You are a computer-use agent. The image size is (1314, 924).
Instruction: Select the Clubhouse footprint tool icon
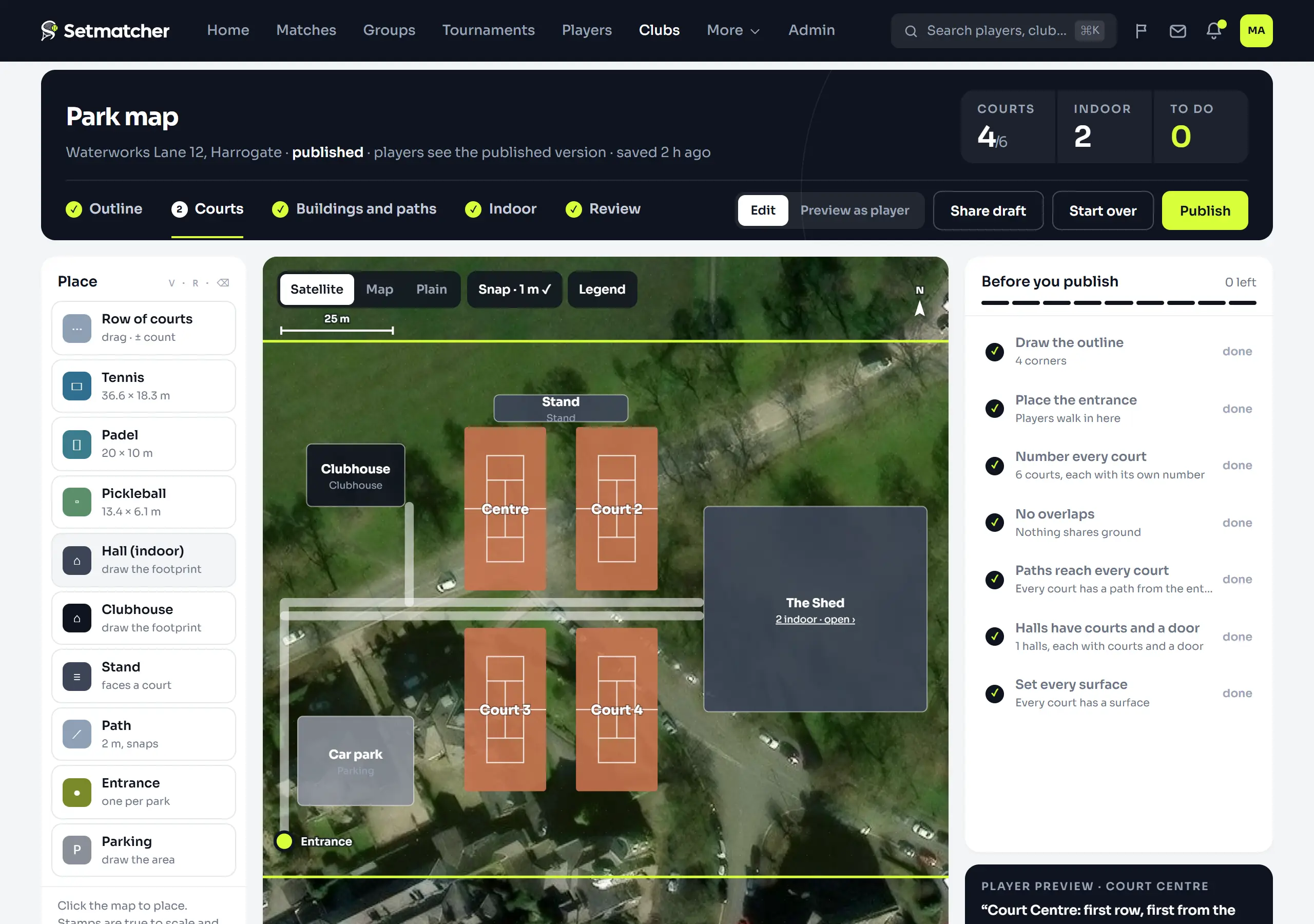click(x=76, y=618)
